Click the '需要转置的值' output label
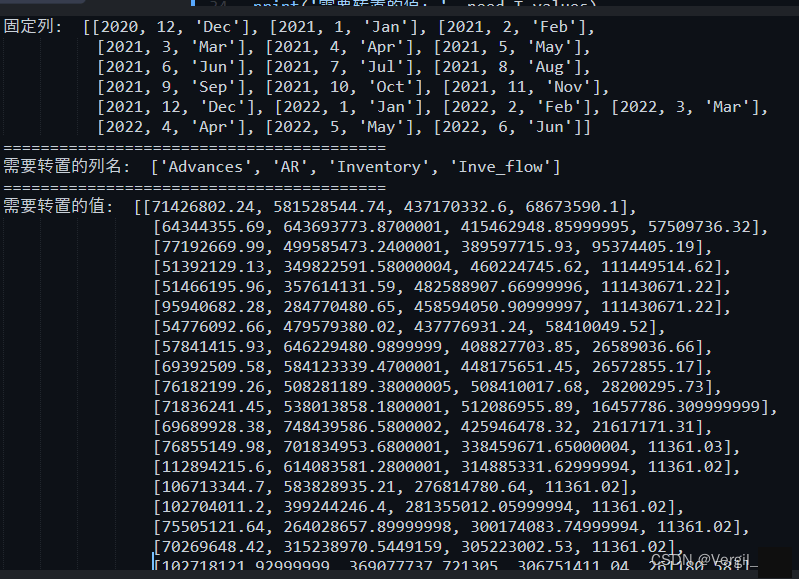 pos(58,207)
